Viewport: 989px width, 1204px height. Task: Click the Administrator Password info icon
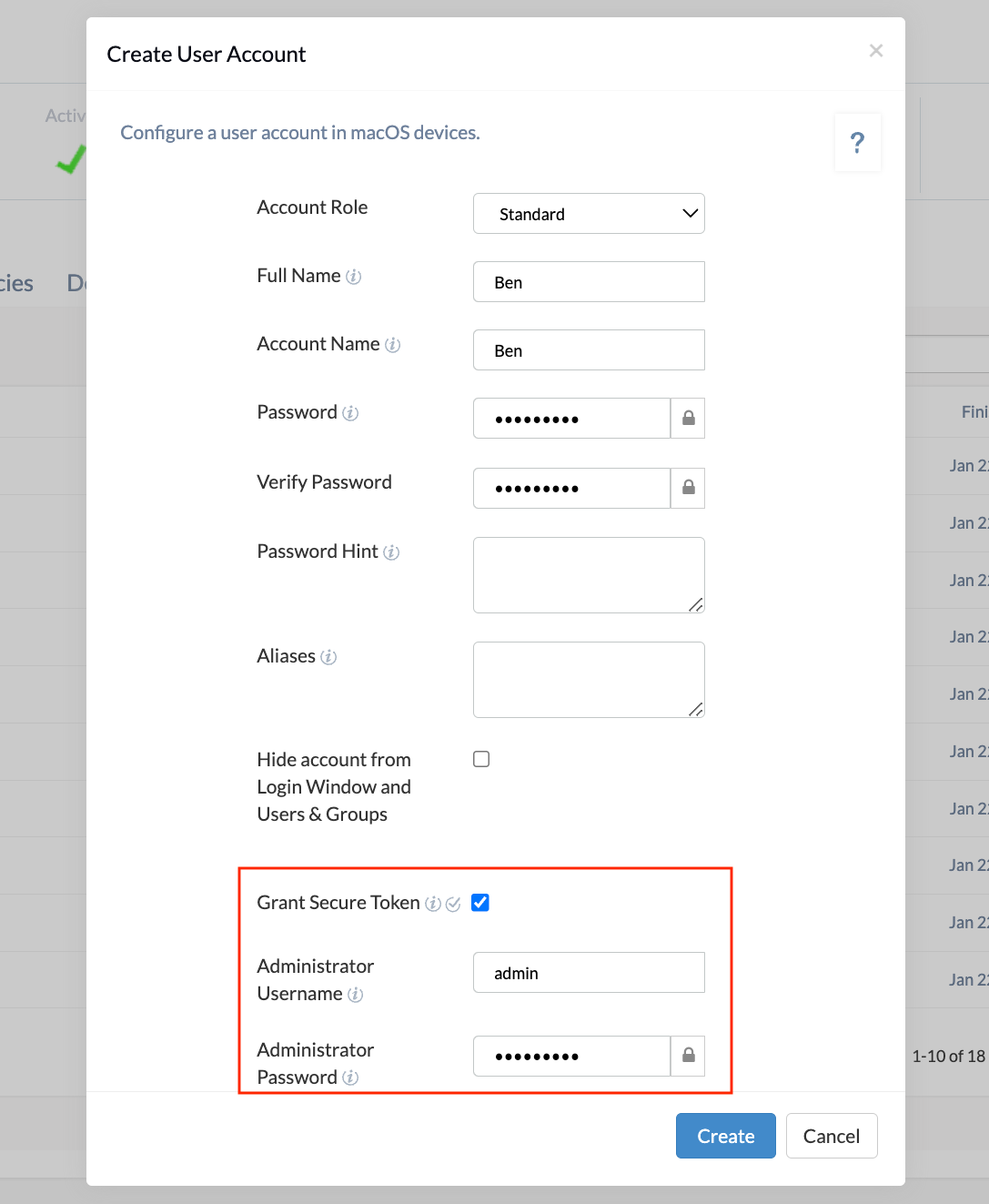pyautogui.click(x=350, y=1078)
